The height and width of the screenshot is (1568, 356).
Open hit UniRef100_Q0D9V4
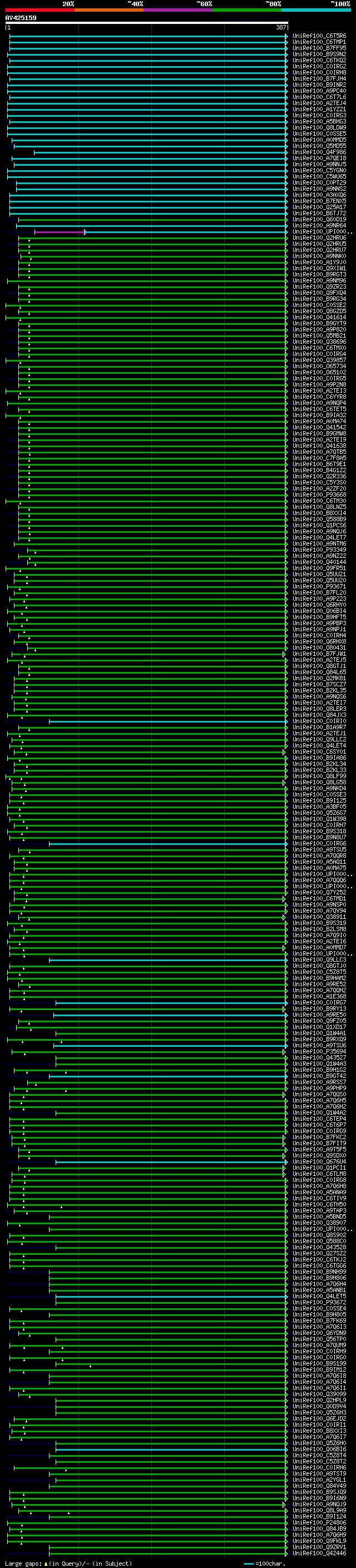click(319, 1407)
